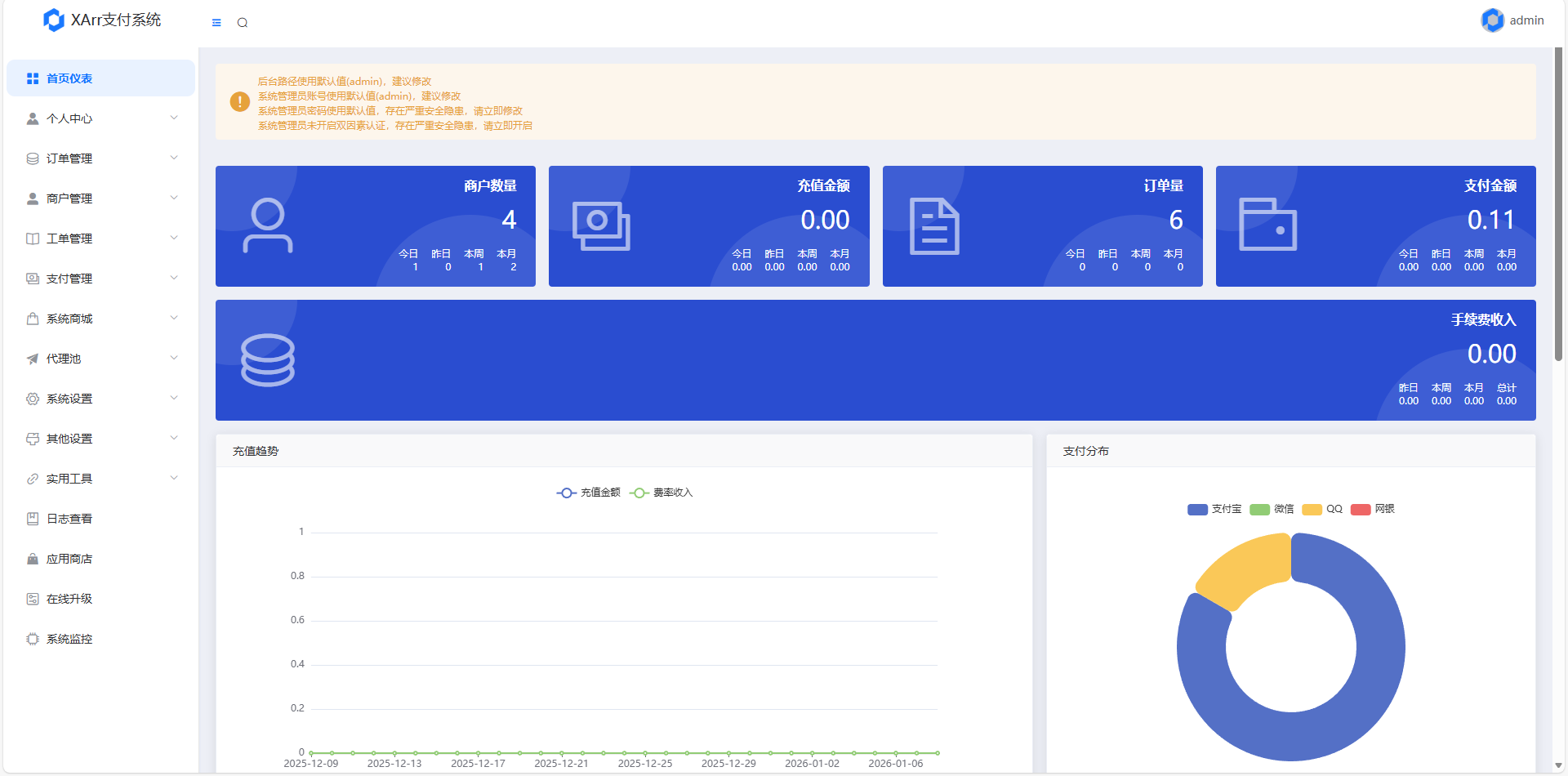The width and height of the screenshot is (1568, 776).
Task: Open the 商户数量 statistics card
Action: [376, 226]
